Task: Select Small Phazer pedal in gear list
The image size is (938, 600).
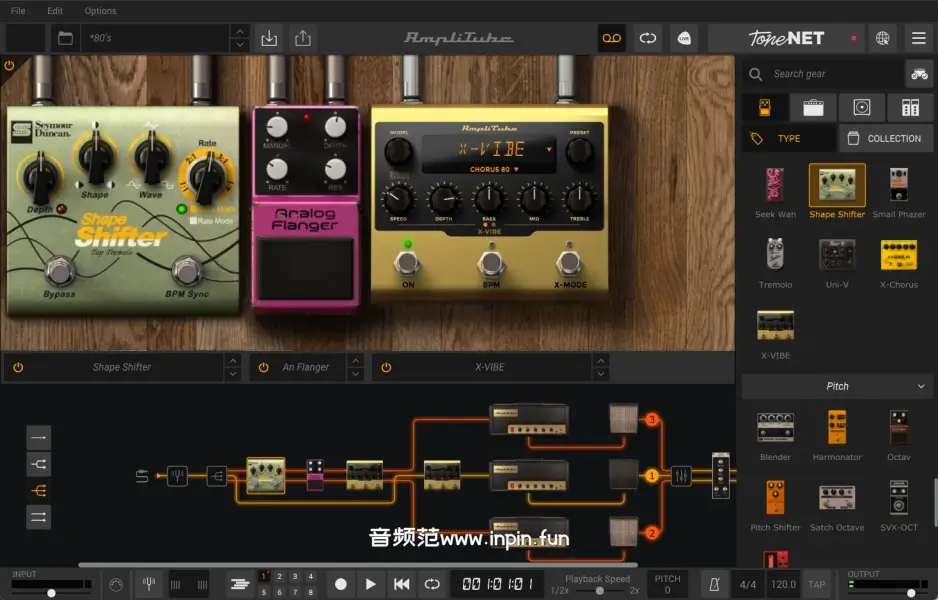Action: coord(899,191)
